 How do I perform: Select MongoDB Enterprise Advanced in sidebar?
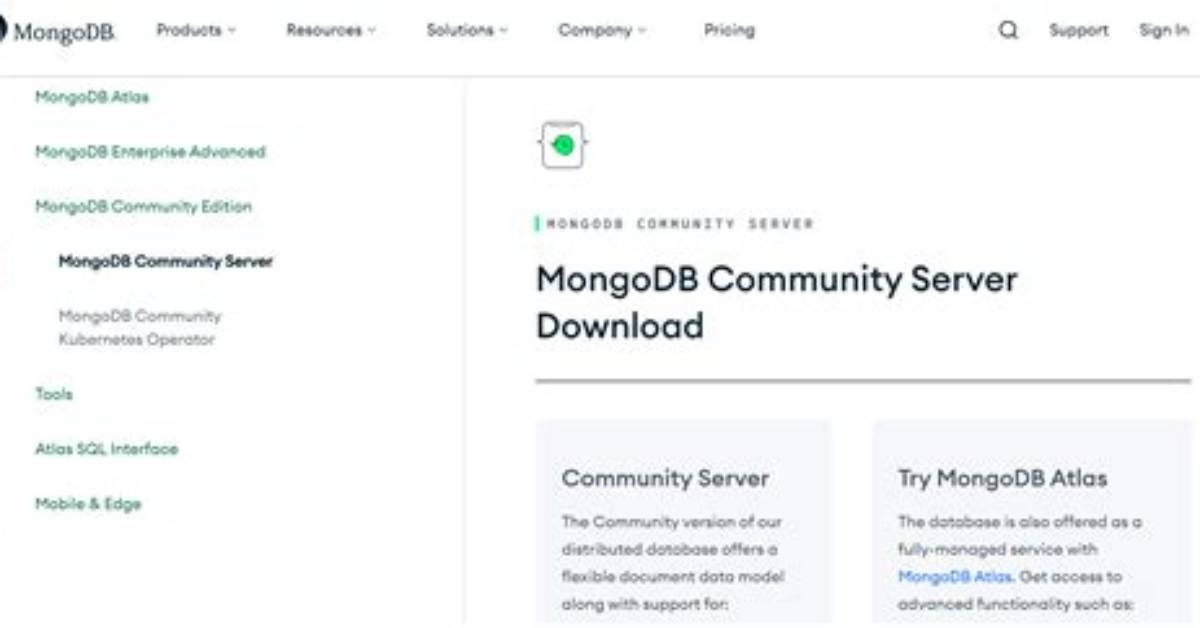(150, 152)
